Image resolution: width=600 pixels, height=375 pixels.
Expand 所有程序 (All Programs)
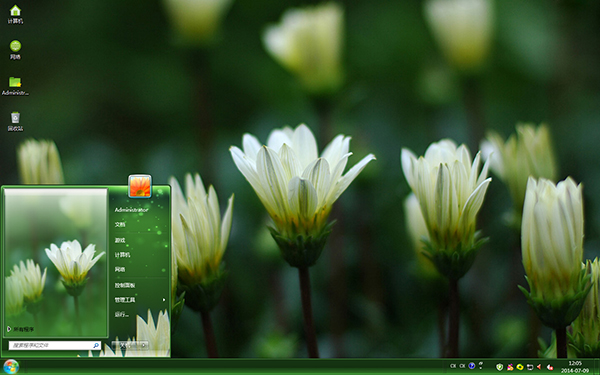[21, 329]
